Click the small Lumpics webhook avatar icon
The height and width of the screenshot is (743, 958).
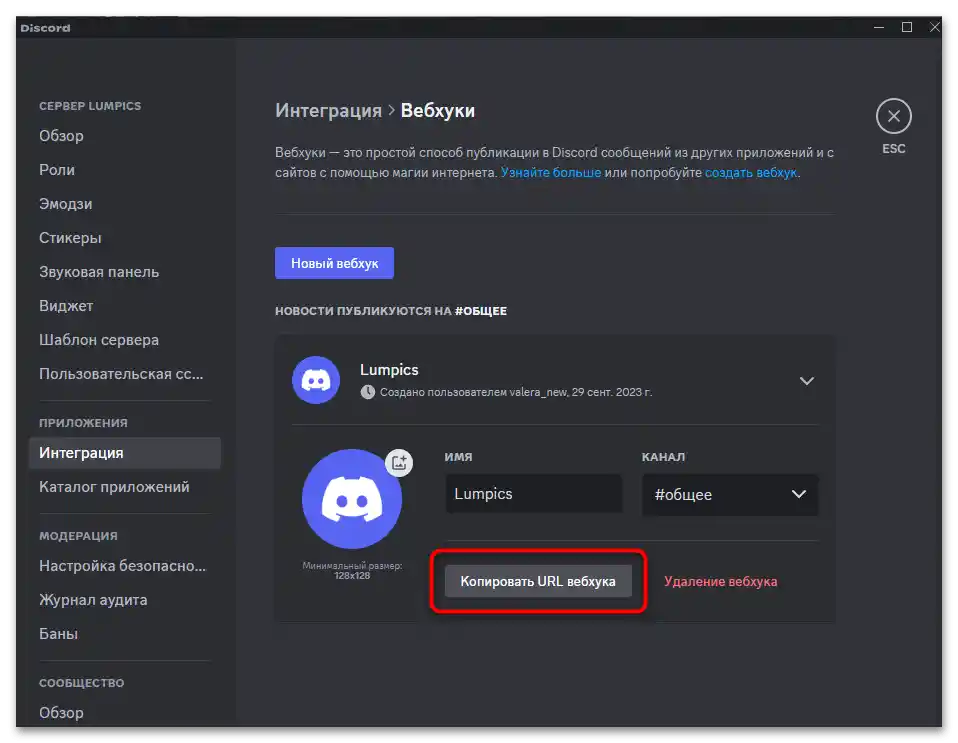(316, 380)
